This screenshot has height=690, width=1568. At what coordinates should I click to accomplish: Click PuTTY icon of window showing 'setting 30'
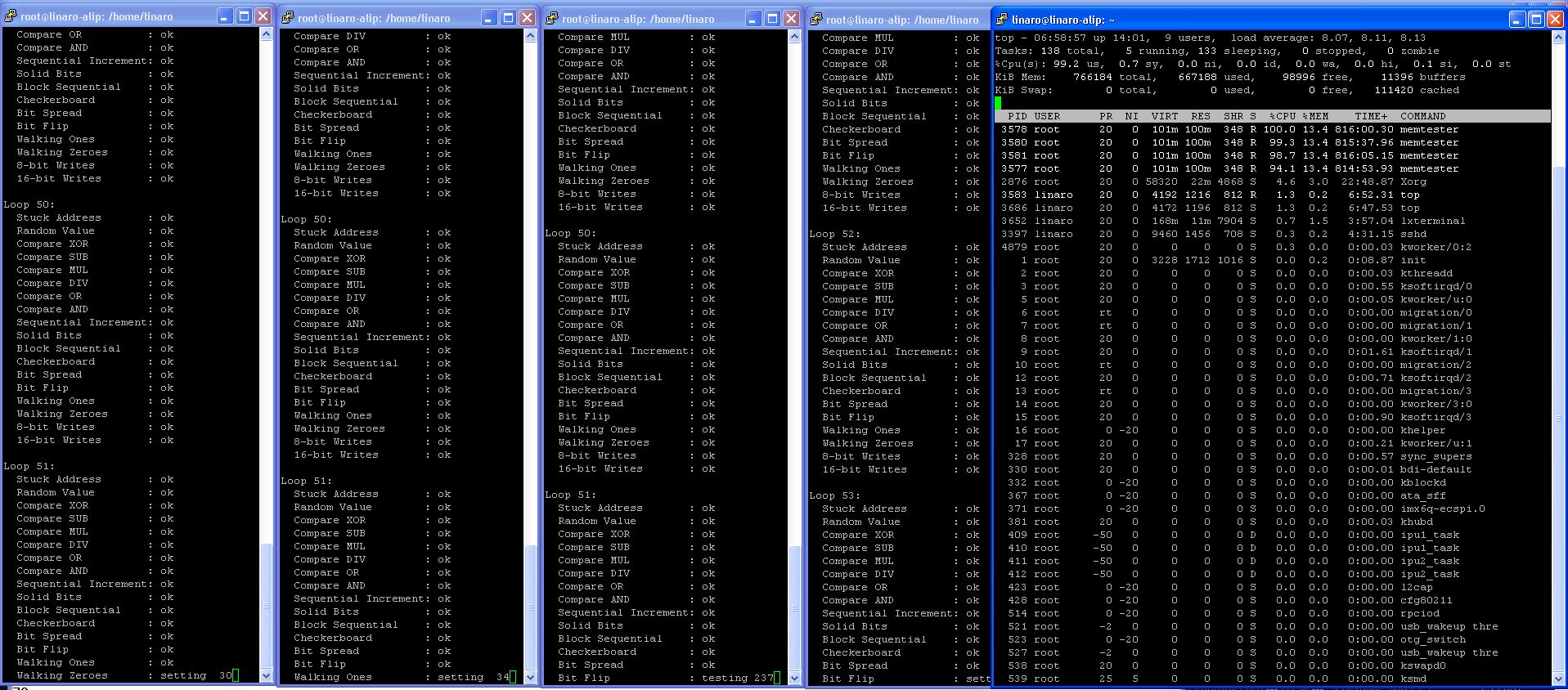[x=10, y=16]
